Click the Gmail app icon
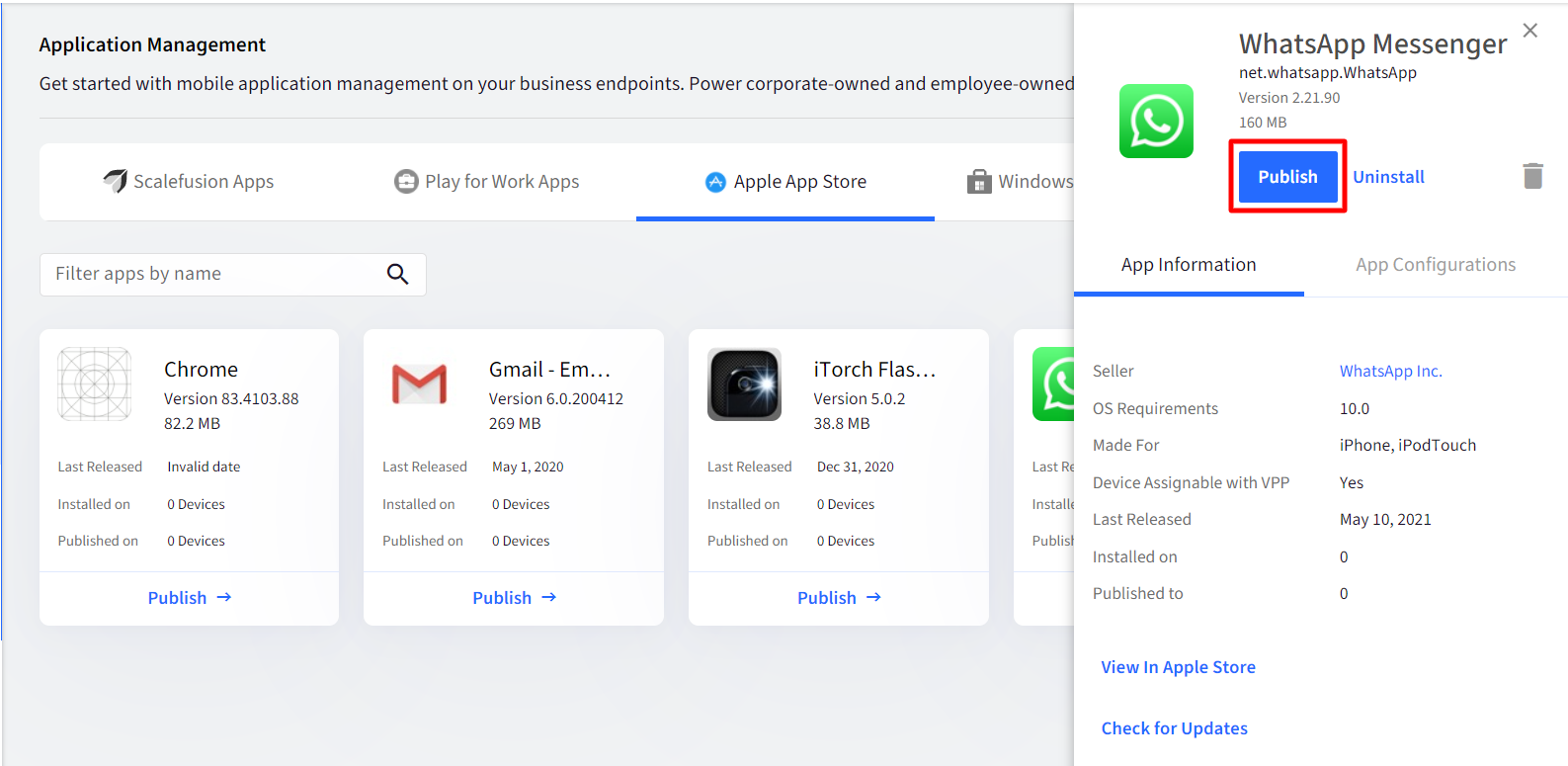This screenshot has width=1568, height=766. coord(419,383)
